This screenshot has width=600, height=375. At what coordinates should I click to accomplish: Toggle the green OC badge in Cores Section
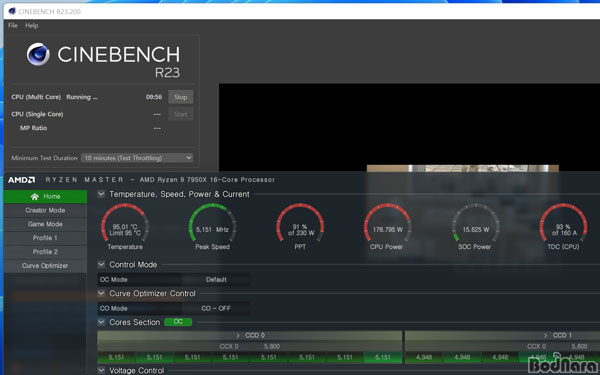pyautogui.click(x=178, y=322)
